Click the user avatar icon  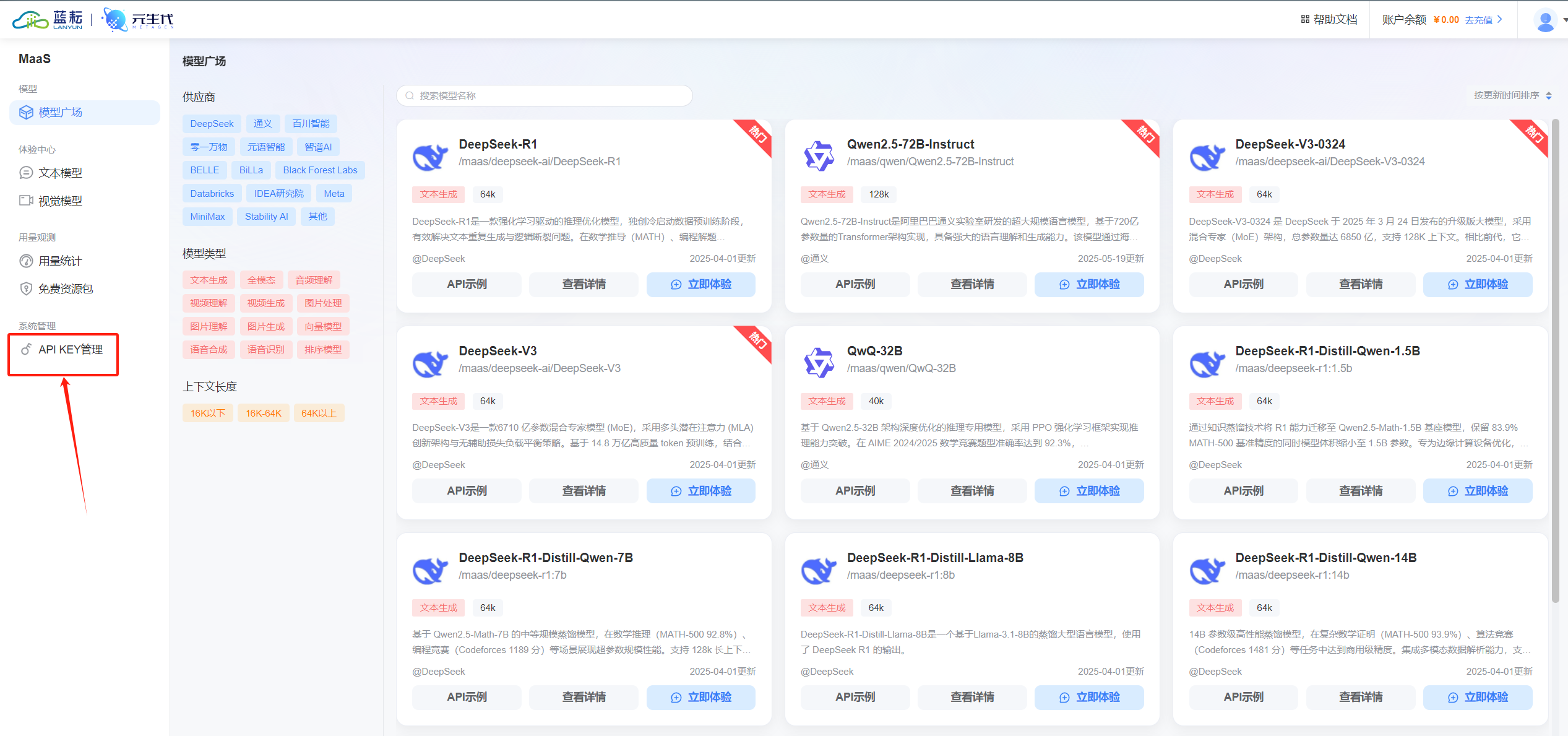click(x=1545, y=20)
